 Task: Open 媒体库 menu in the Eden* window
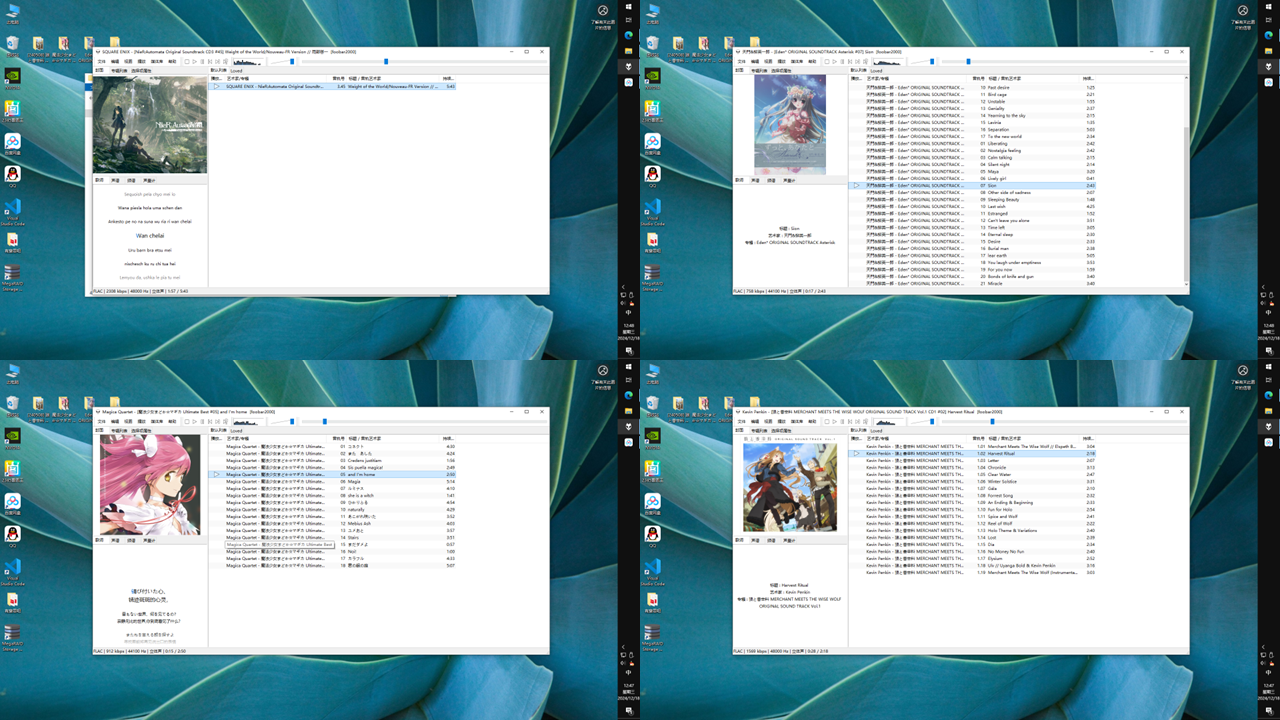(x=797, y=61)
